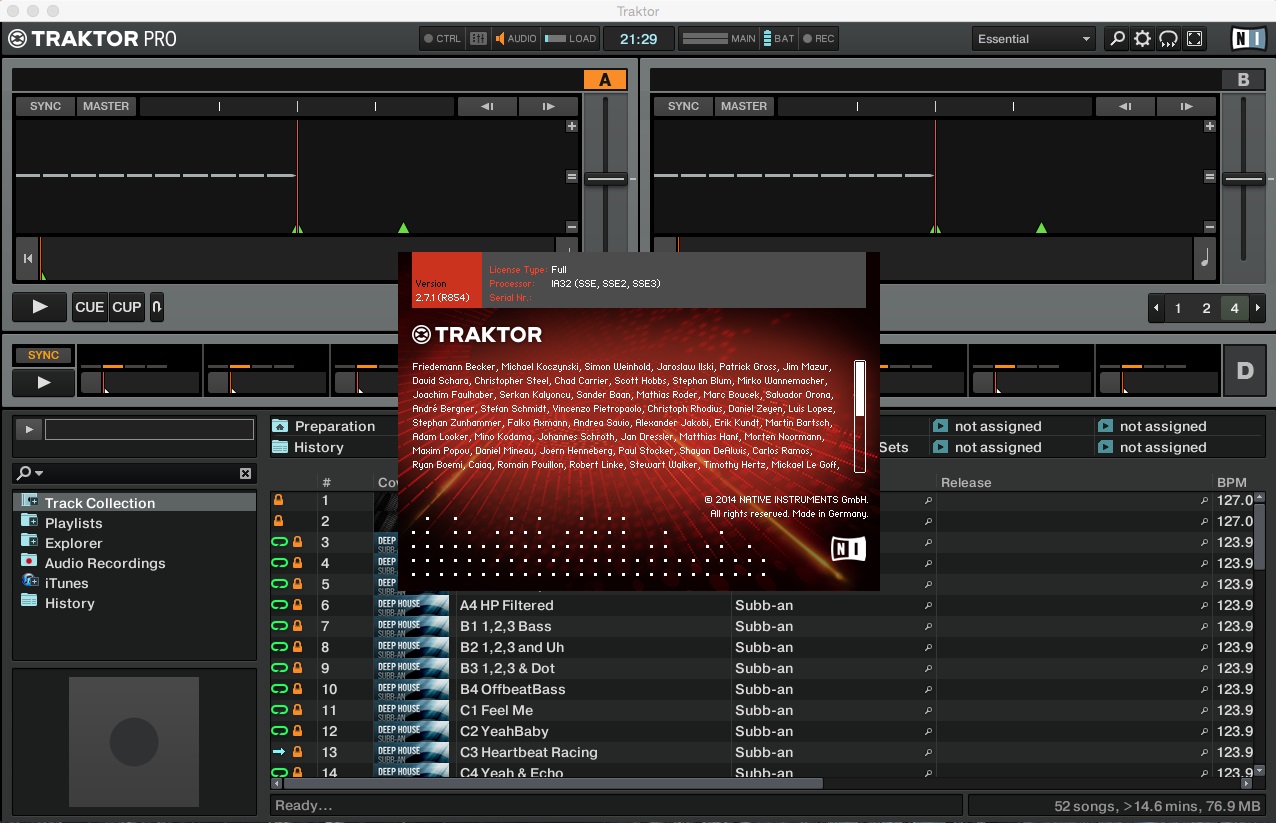The image size is (1276, 823).
Task: Open Preferences with the gear icon
Action: pos(1142,39)
